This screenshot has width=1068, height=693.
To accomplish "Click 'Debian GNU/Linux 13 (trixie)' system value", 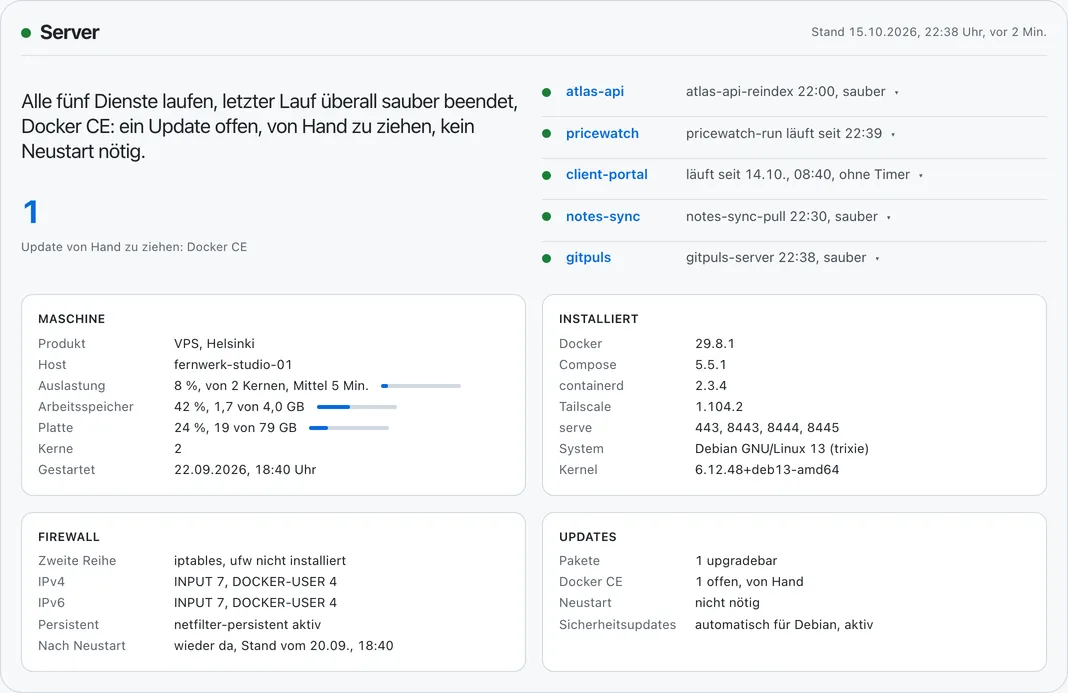I will [782, 448].
